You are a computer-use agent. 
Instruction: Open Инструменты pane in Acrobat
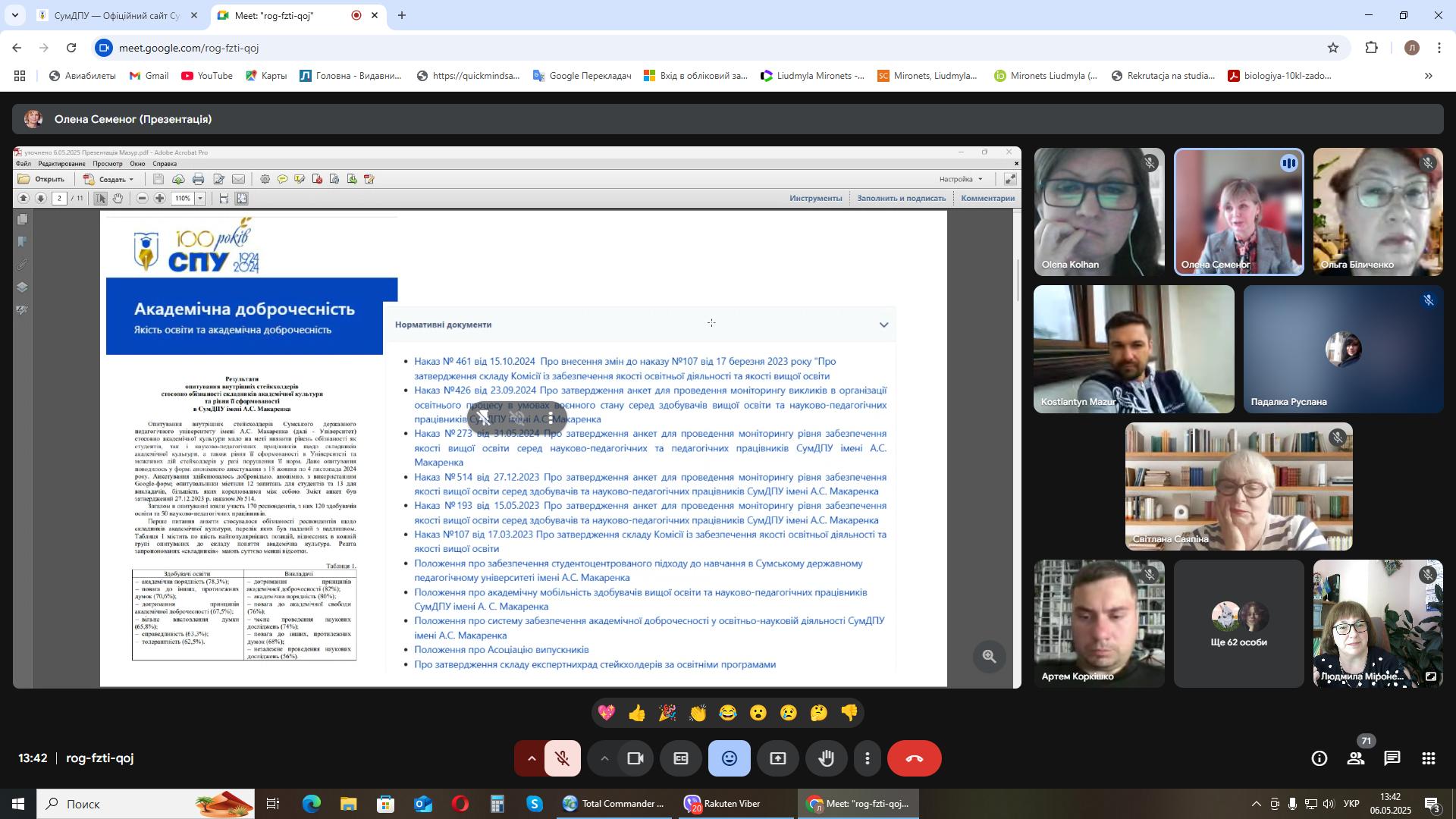[x=815, y=199]
